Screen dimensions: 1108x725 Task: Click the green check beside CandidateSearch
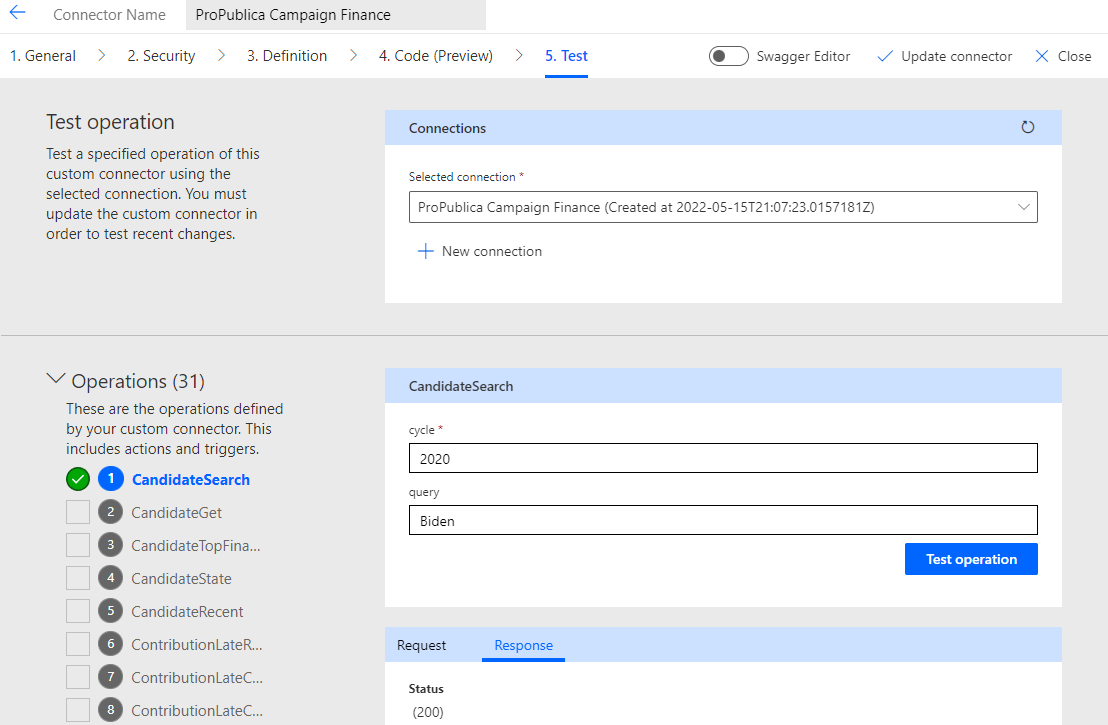tap(78, 479)
